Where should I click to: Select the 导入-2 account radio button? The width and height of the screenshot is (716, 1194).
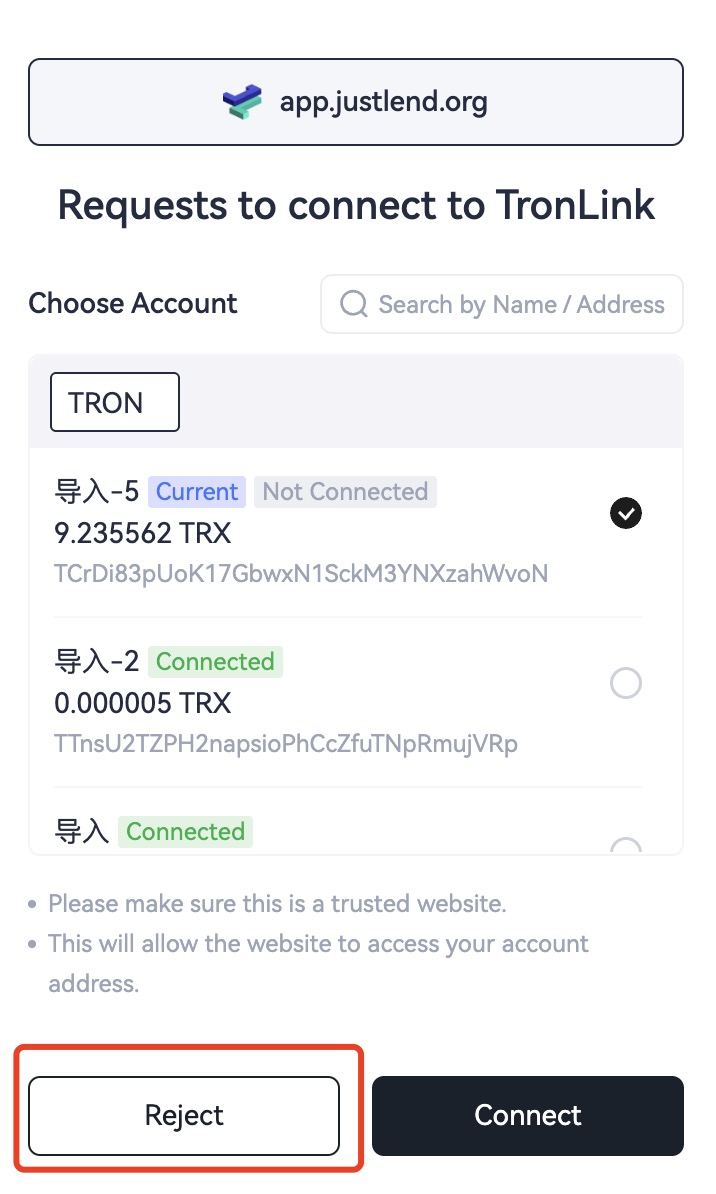coord(626,684)
